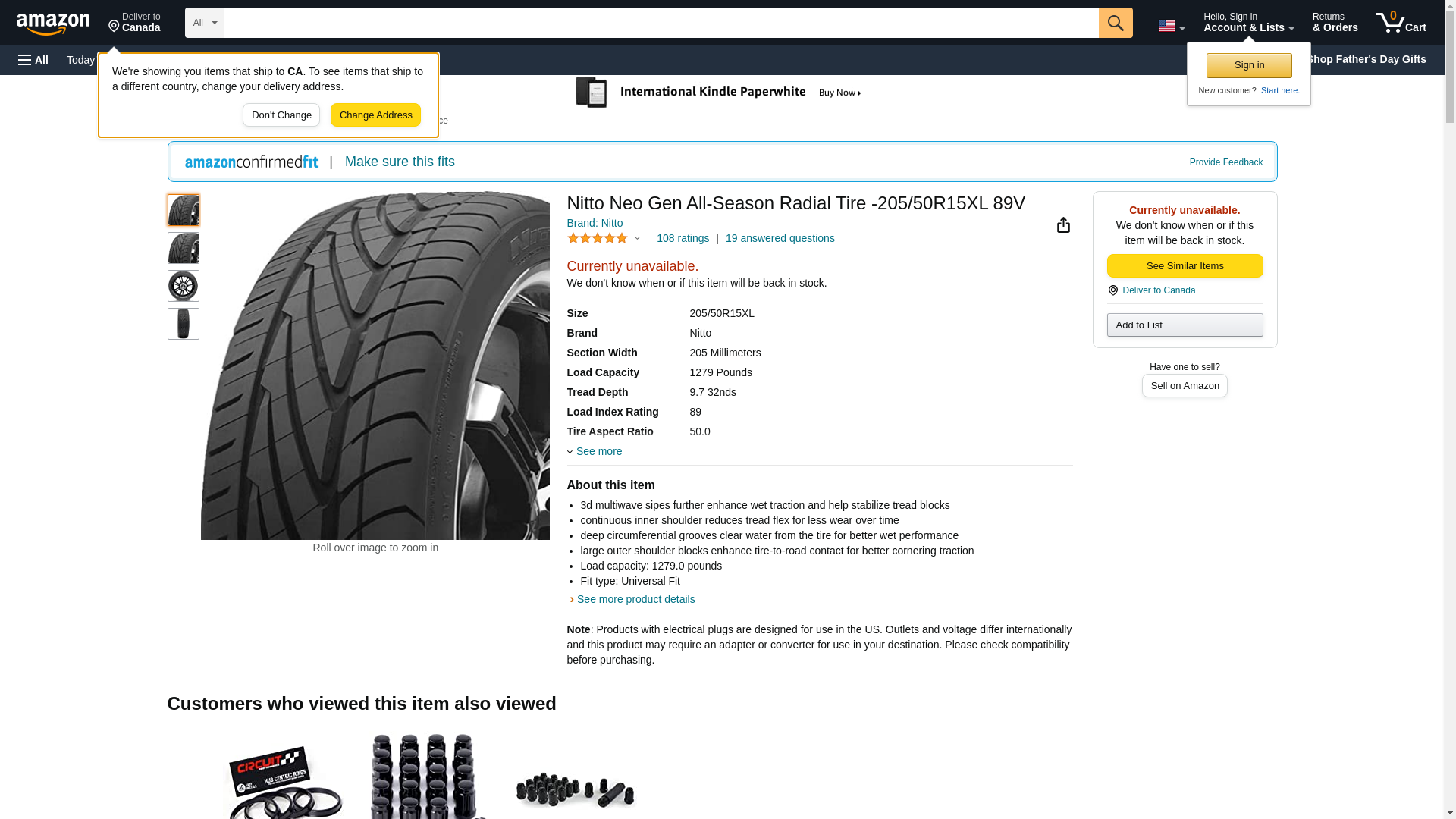Open the All search category dropdown
The height and width of the screenshot is (819, 1456).
click(204, 23)
